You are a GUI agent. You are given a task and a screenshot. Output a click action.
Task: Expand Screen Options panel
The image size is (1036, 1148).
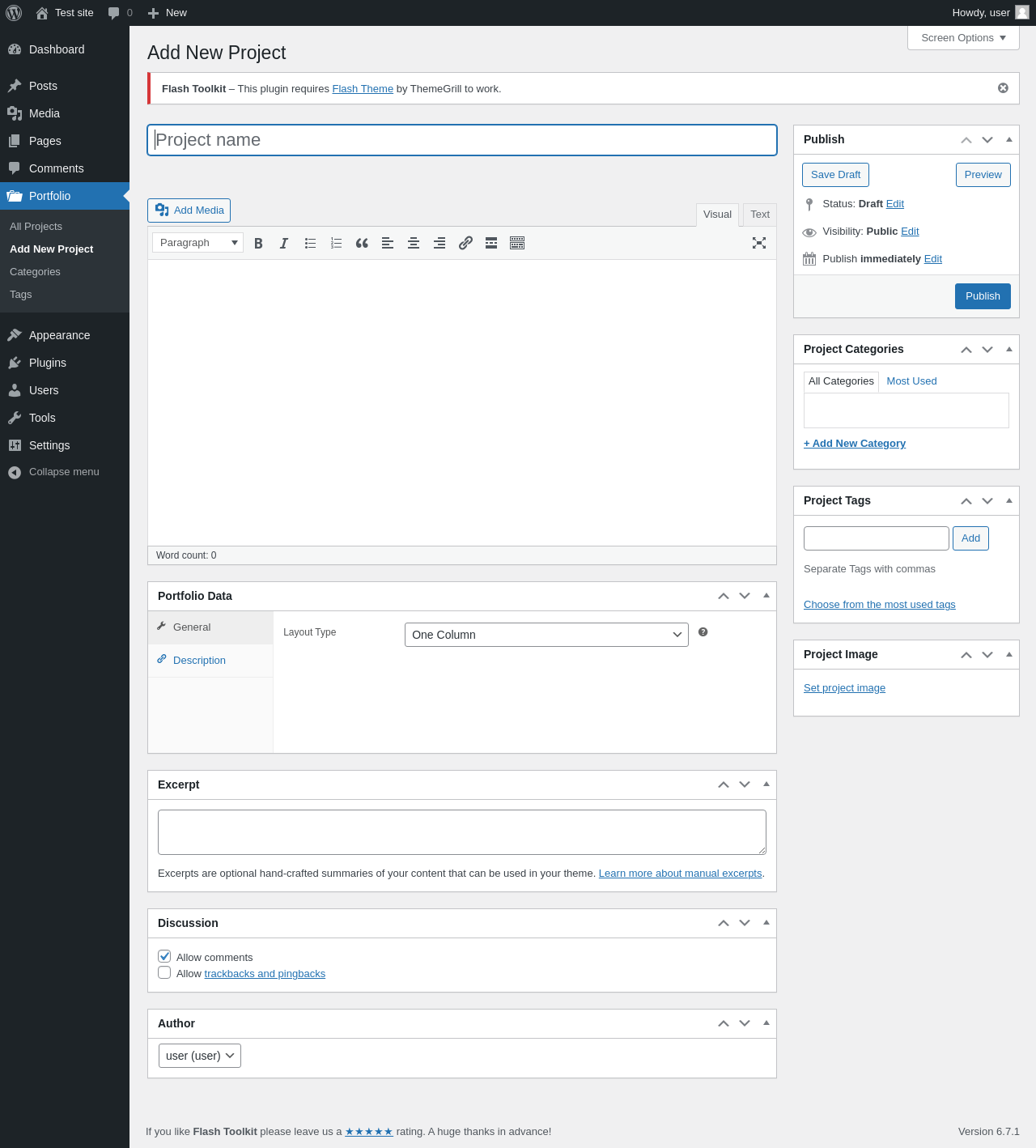coord(963,38)
